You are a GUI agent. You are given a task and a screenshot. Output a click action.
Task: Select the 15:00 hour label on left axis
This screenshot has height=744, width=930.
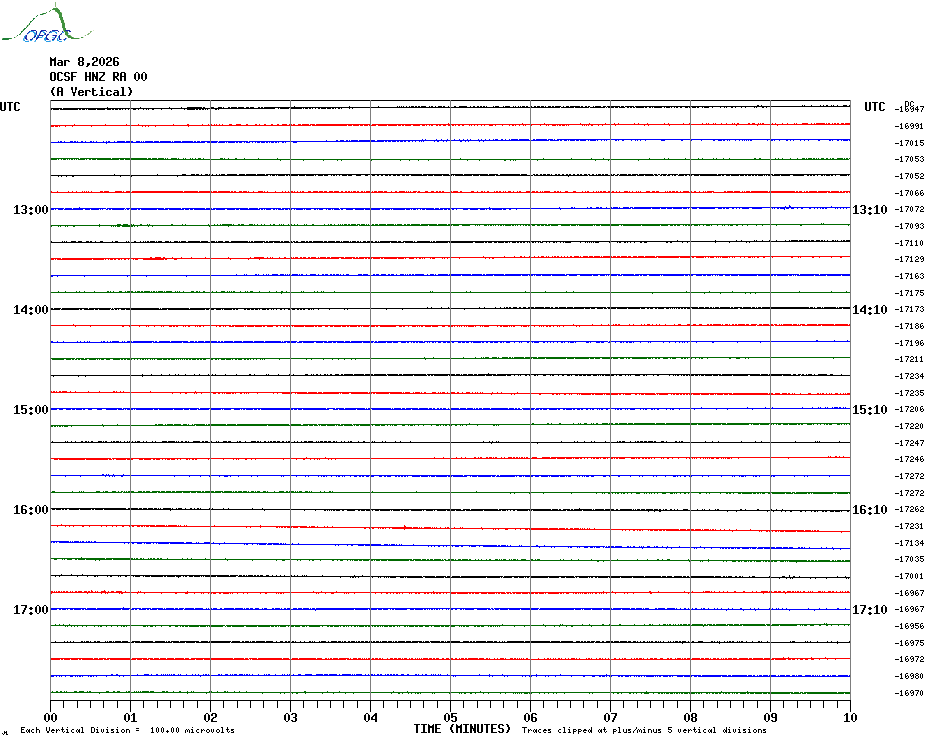30,410
